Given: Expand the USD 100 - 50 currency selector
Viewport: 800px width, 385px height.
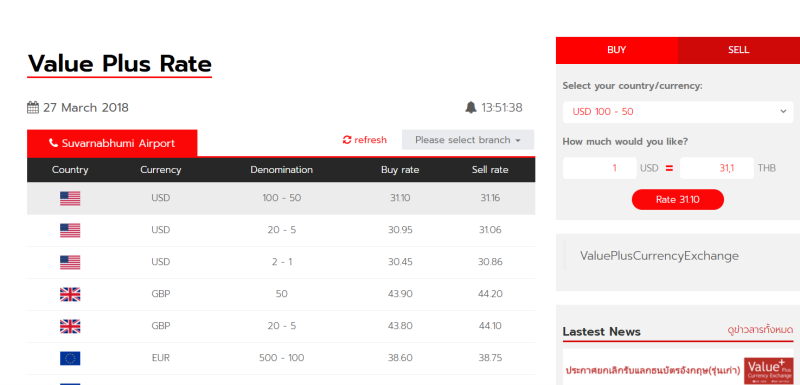Looking at the screenshot, I should [x=678, y=112].
